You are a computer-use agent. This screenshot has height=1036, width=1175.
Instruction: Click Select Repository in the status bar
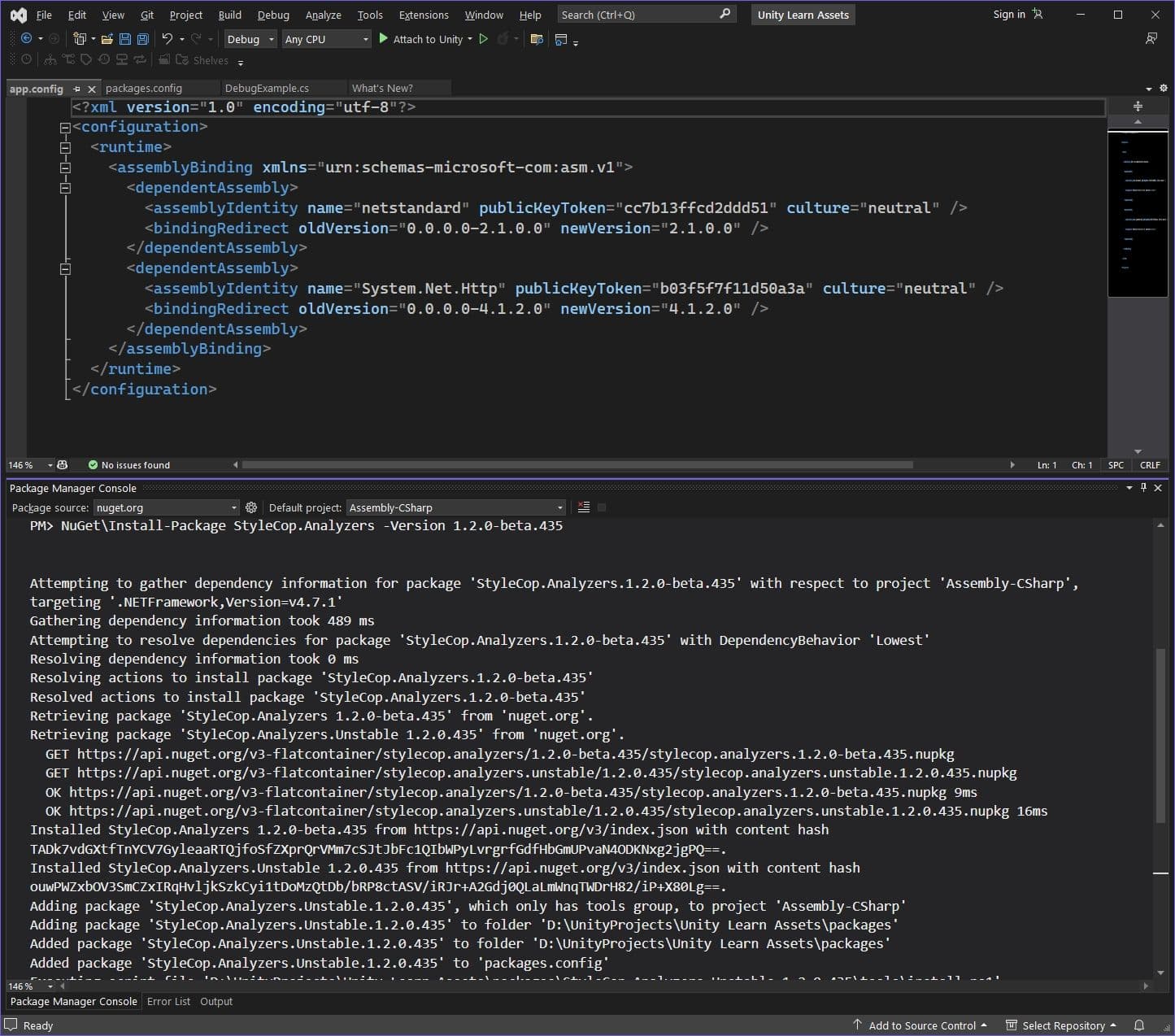tap(1062, 1025)
